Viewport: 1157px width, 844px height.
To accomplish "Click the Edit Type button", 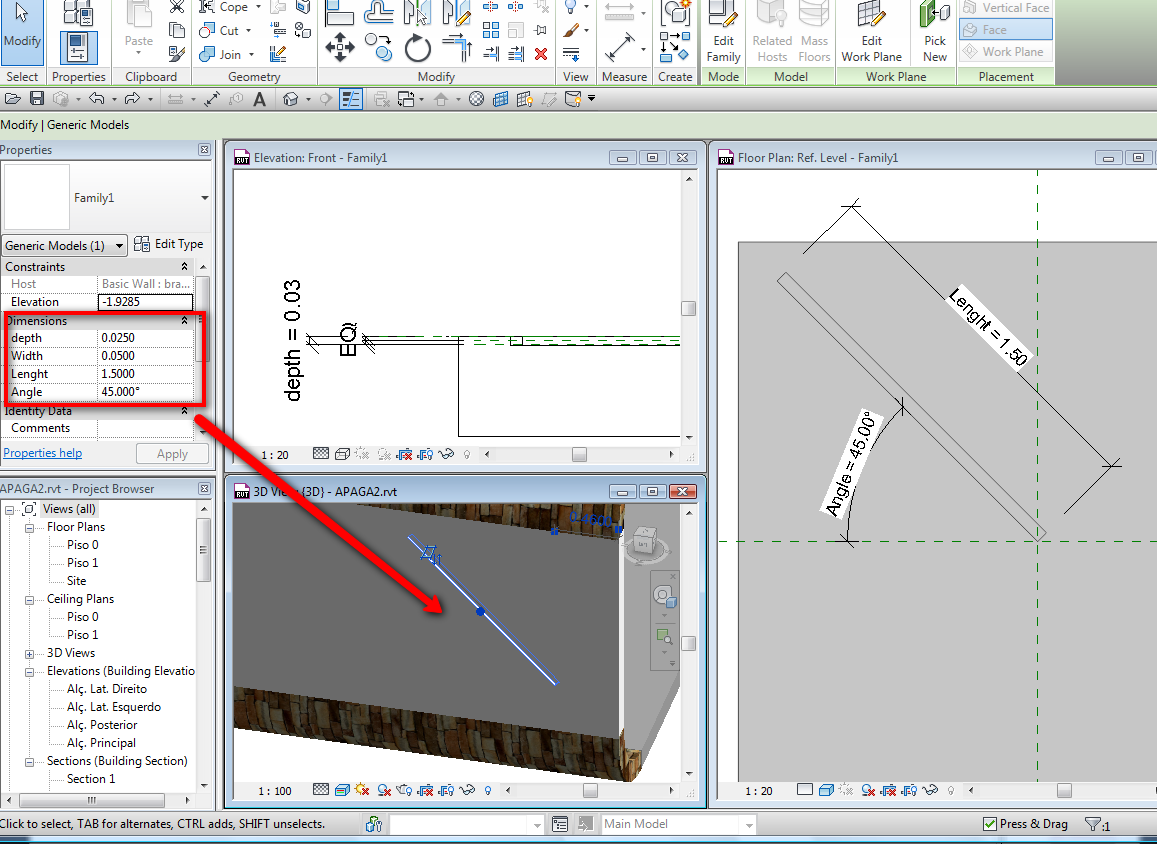I will click(169, 244).
